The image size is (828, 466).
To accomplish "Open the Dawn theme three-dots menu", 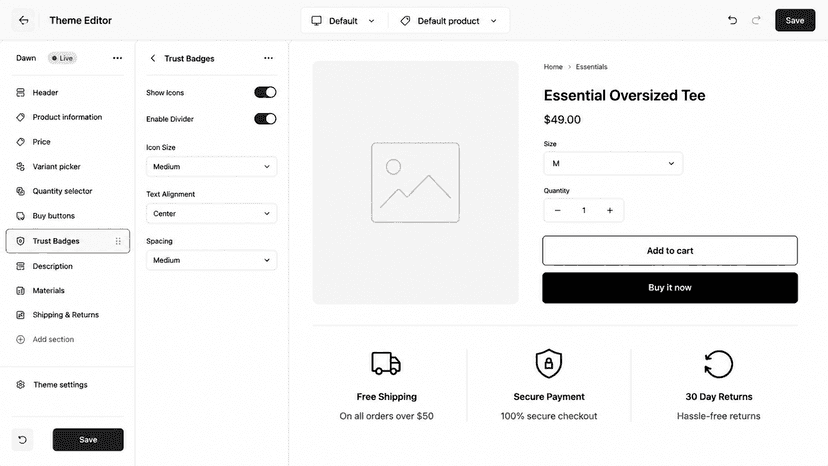I will (117, 58).
